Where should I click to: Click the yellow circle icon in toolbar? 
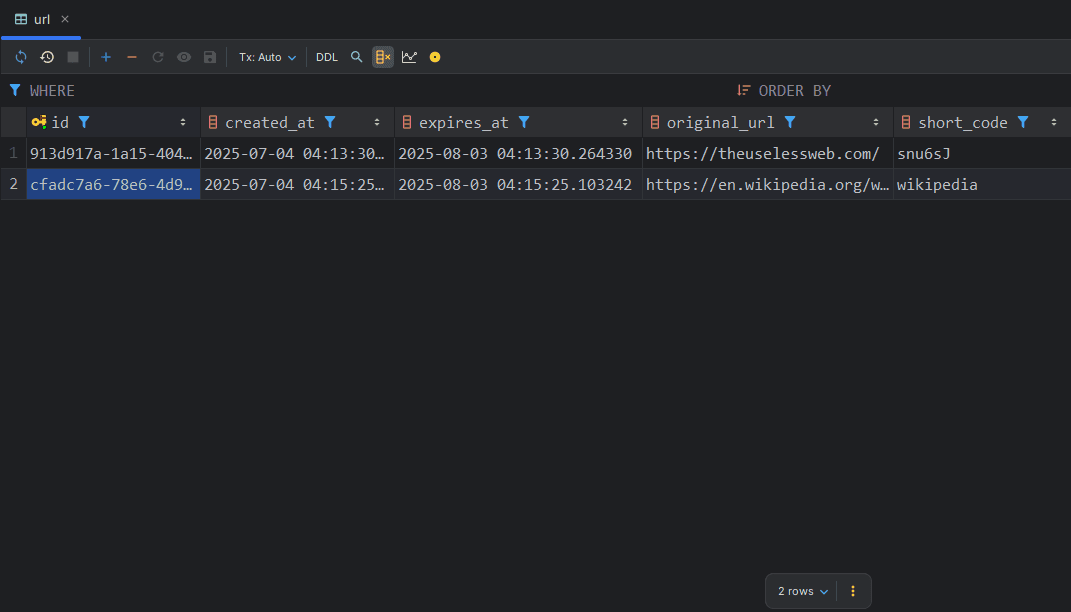[x=435, y=57]
